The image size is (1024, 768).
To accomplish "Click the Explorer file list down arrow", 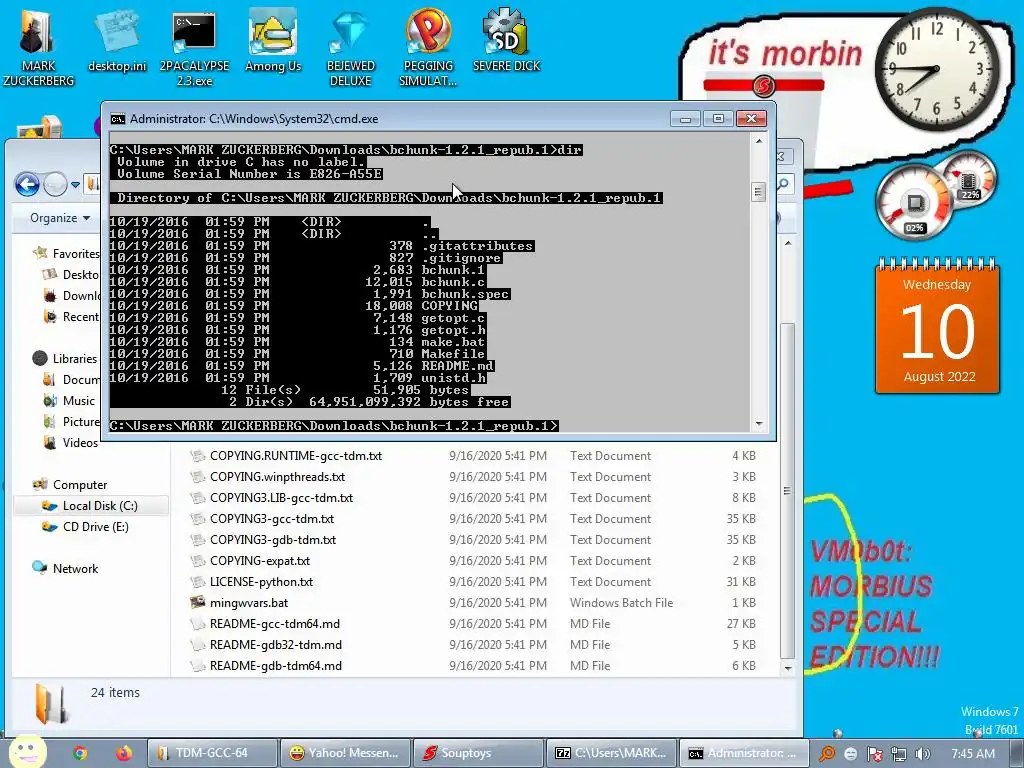I will click(788, 668).
